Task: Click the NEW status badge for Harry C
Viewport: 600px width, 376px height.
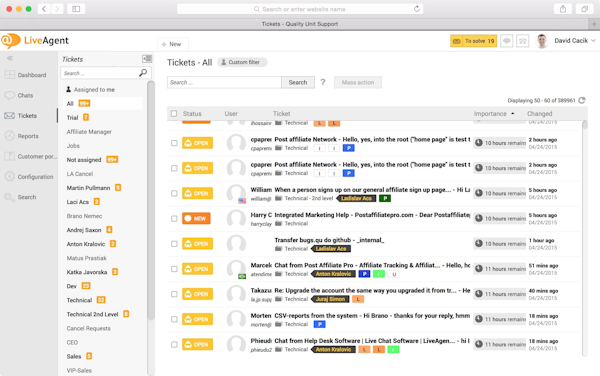Action: pos(196,218)
